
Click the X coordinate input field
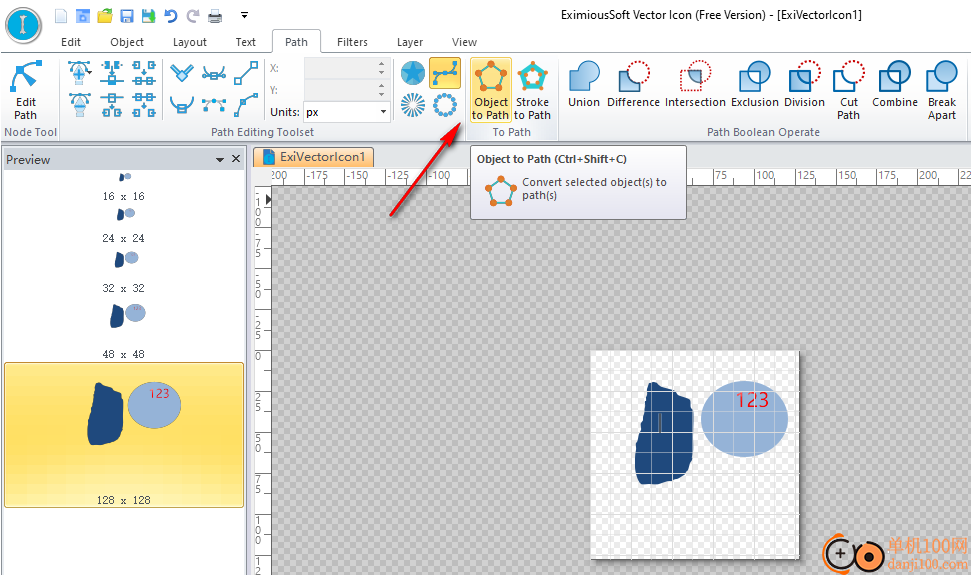(341, 69)
